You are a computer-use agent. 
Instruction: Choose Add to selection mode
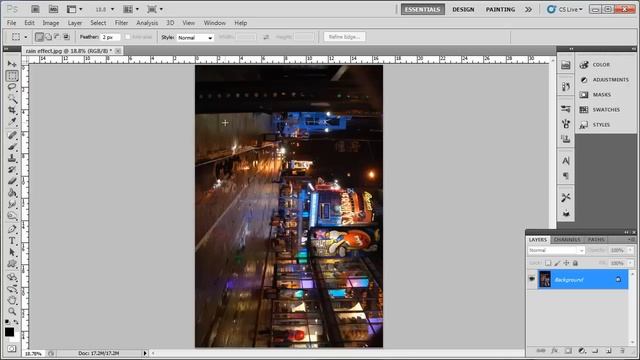pyautogui.click(x=49, y=37)
